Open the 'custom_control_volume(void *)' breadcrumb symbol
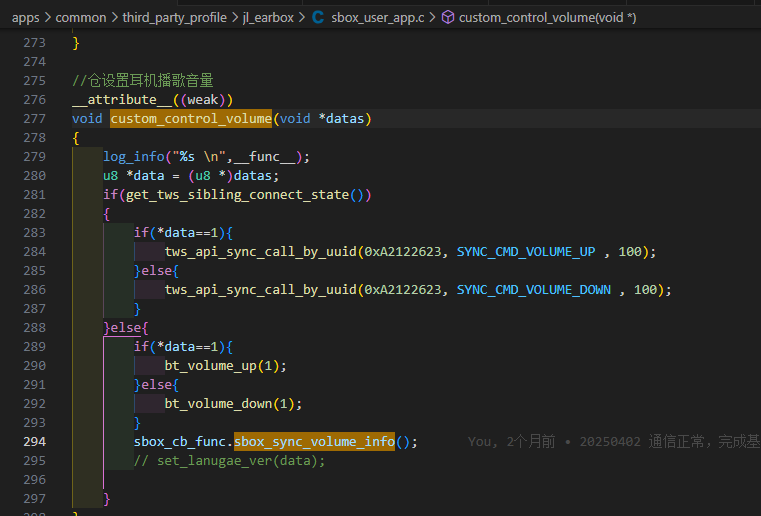Viewport: 761px width, 516px height. pyautogui.click(x=547, y=18)
